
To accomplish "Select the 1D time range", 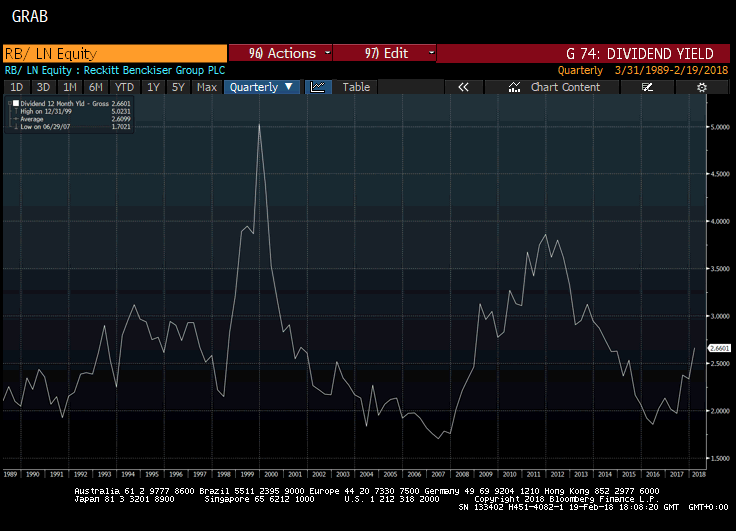I will point(16,87).
